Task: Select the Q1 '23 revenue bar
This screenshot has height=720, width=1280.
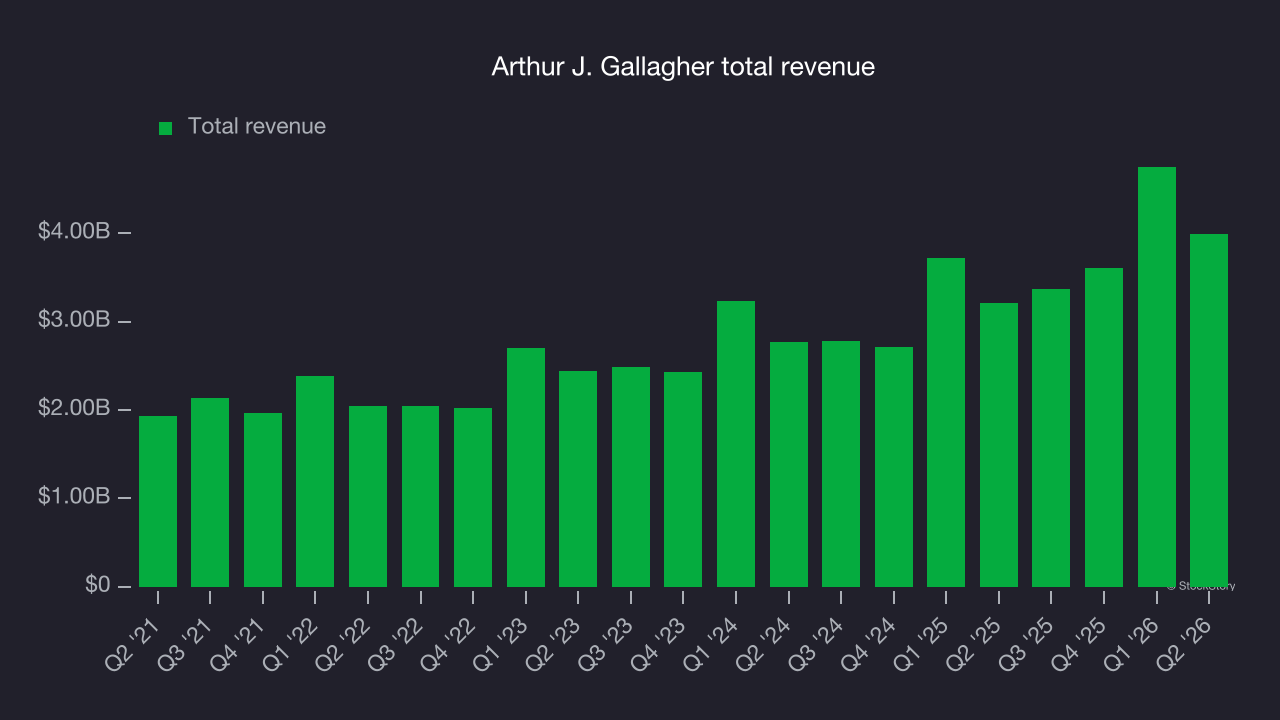Action: [526, 468]
